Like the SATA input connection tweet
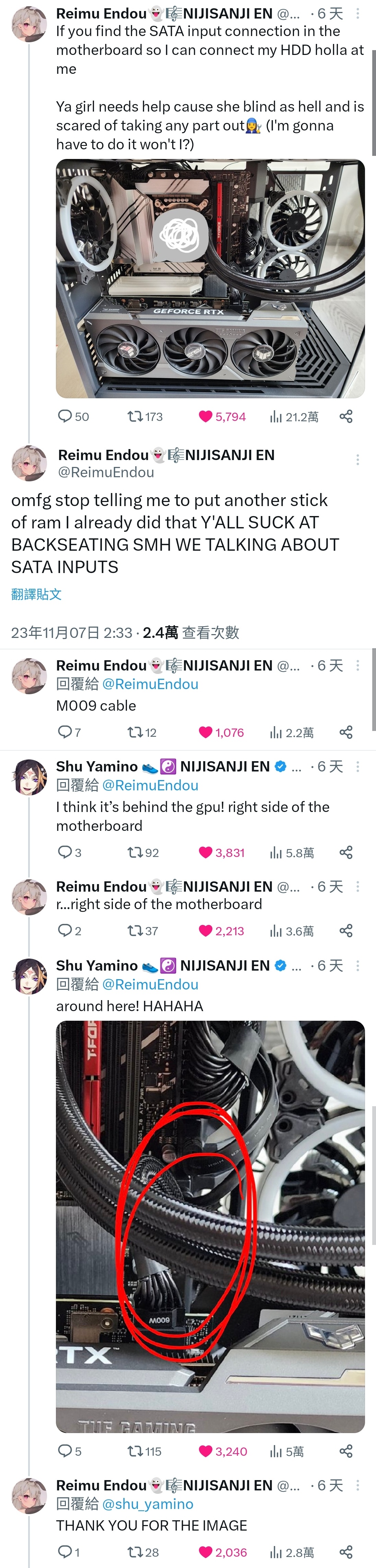 coord(222,417)
